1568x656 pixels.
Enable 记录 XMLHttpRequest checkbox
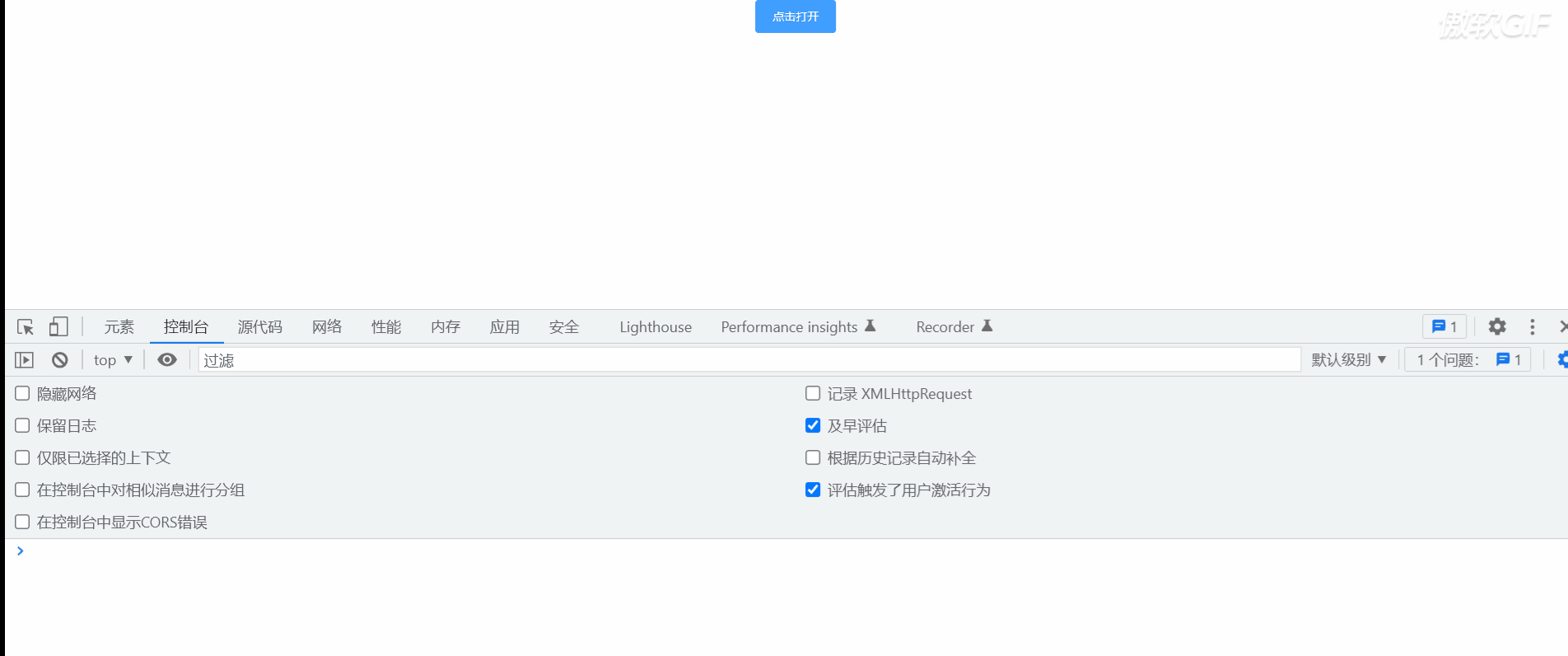pyautogui.click(x=813, y=394)
